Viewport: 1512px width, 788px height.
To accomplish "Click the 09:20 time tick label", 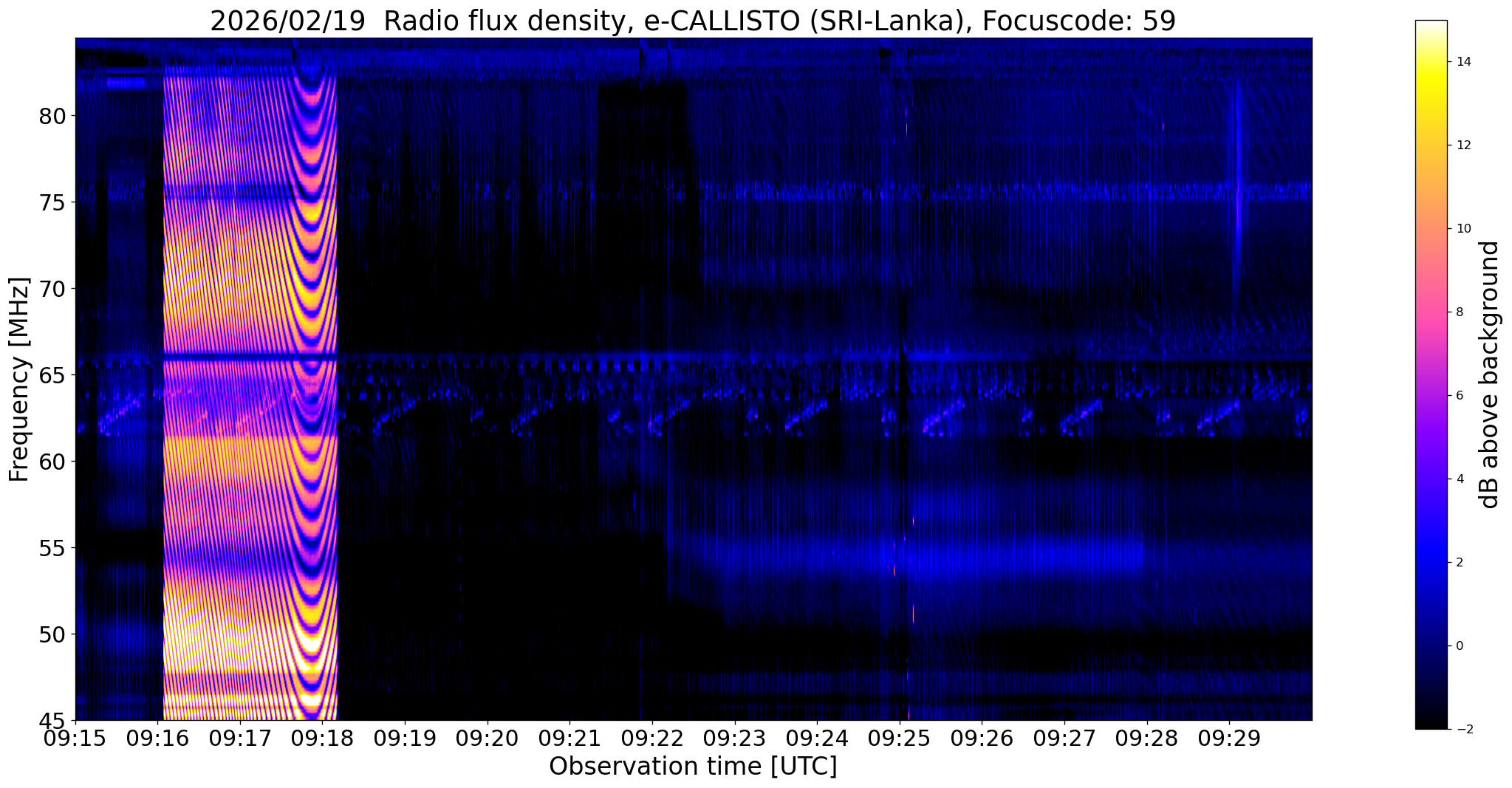I will pyautogui.click(x=488, y=738).
